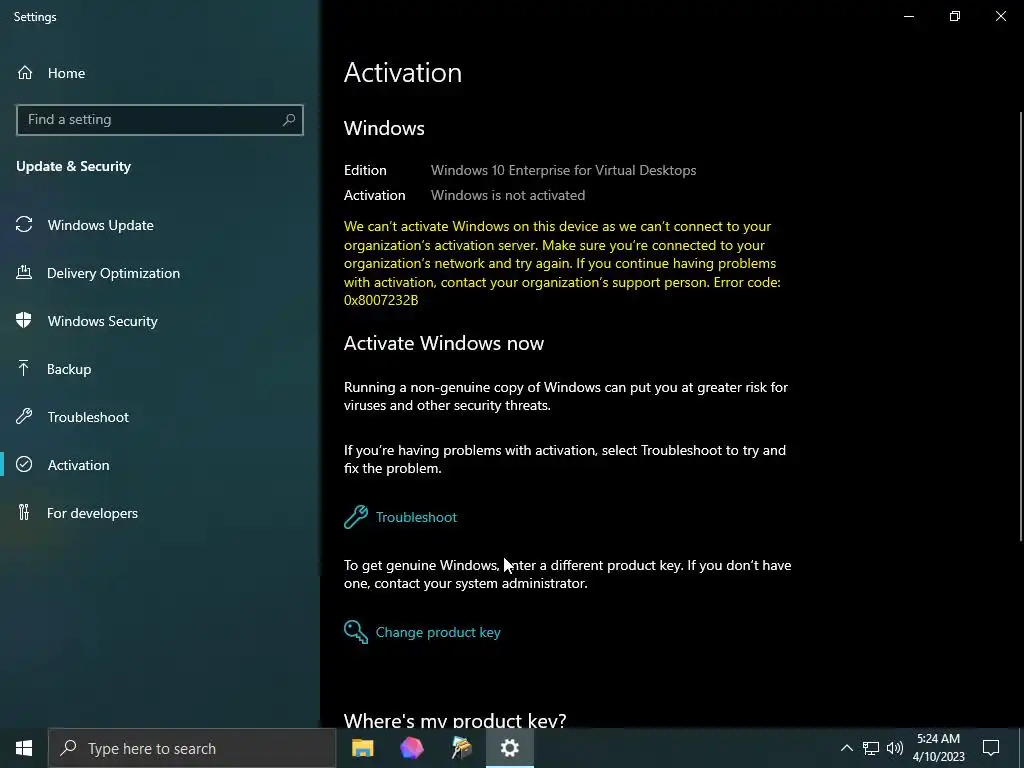This screenshot has height=768, width=1024.
Task: Focus the Find a setting search box
Action: click(x=159, y=120)
